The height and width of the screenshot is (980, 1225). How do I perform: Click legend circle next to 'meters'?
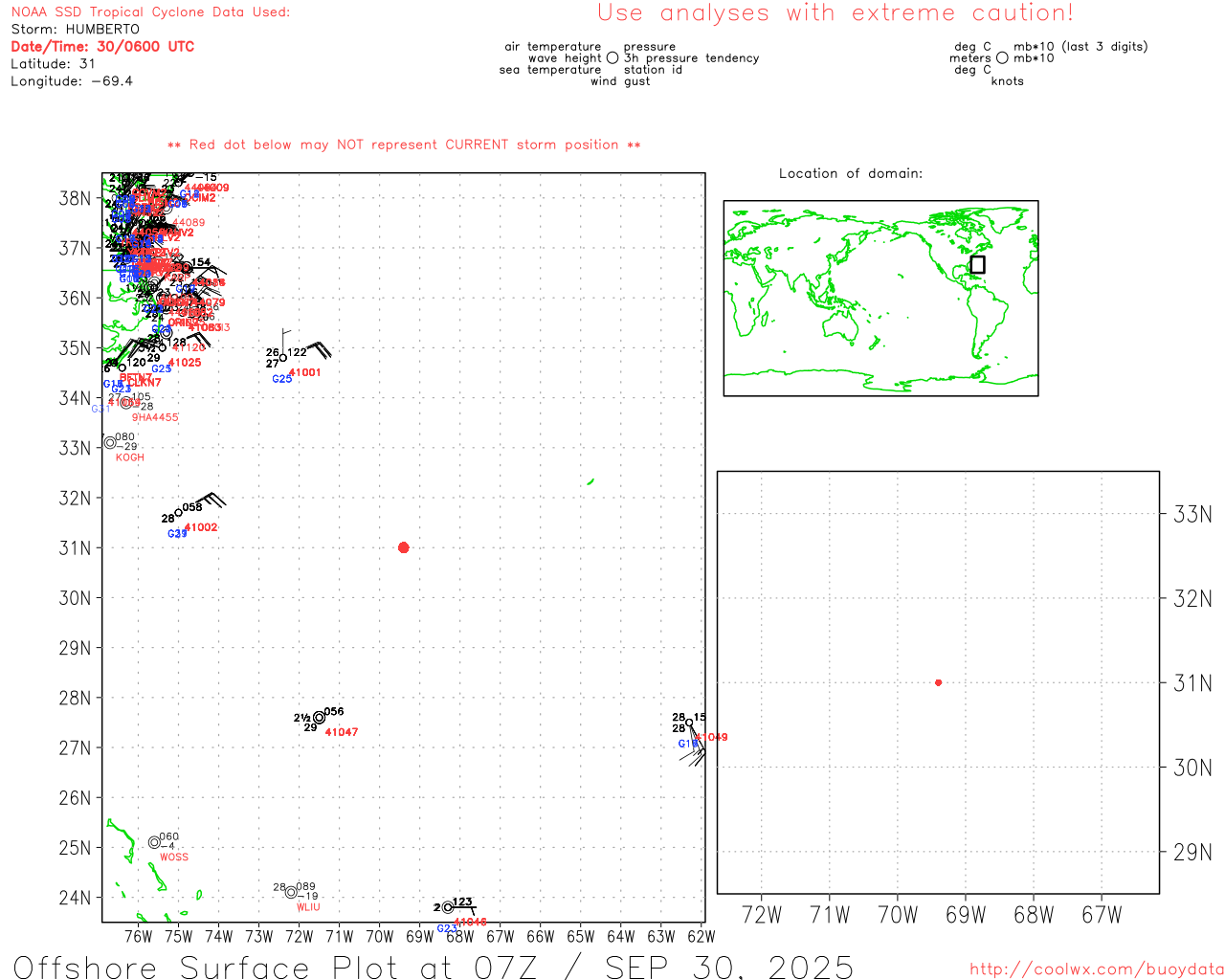coord(1002,57)
